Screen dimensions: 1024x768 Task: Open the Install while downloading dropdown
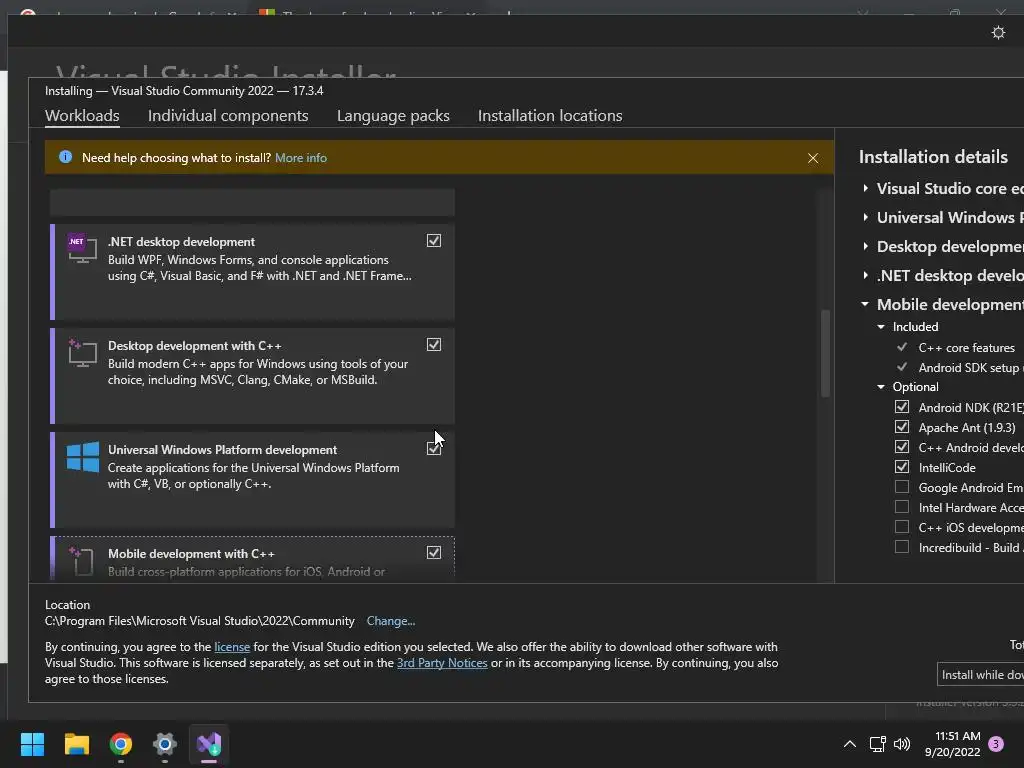point(980,675)
